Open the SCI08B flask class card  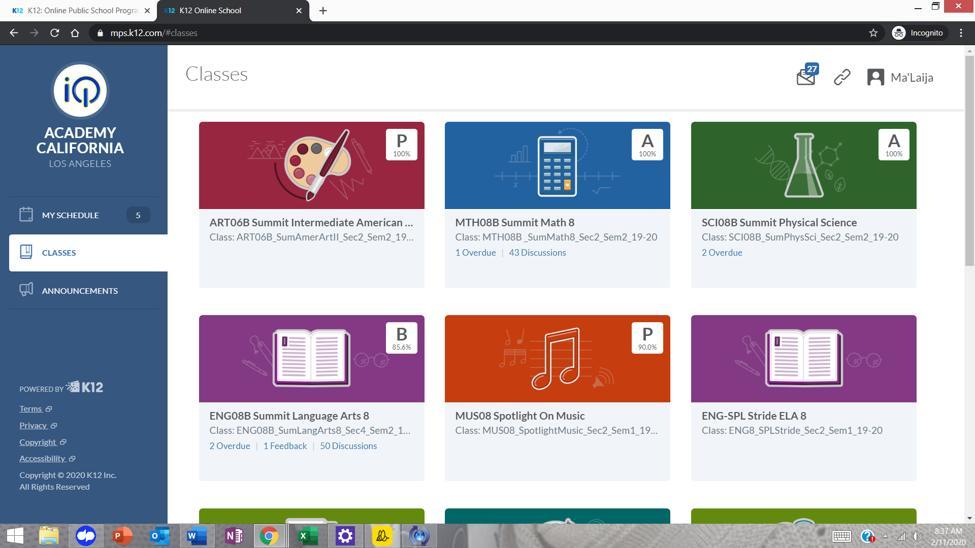tap(803, 165)
